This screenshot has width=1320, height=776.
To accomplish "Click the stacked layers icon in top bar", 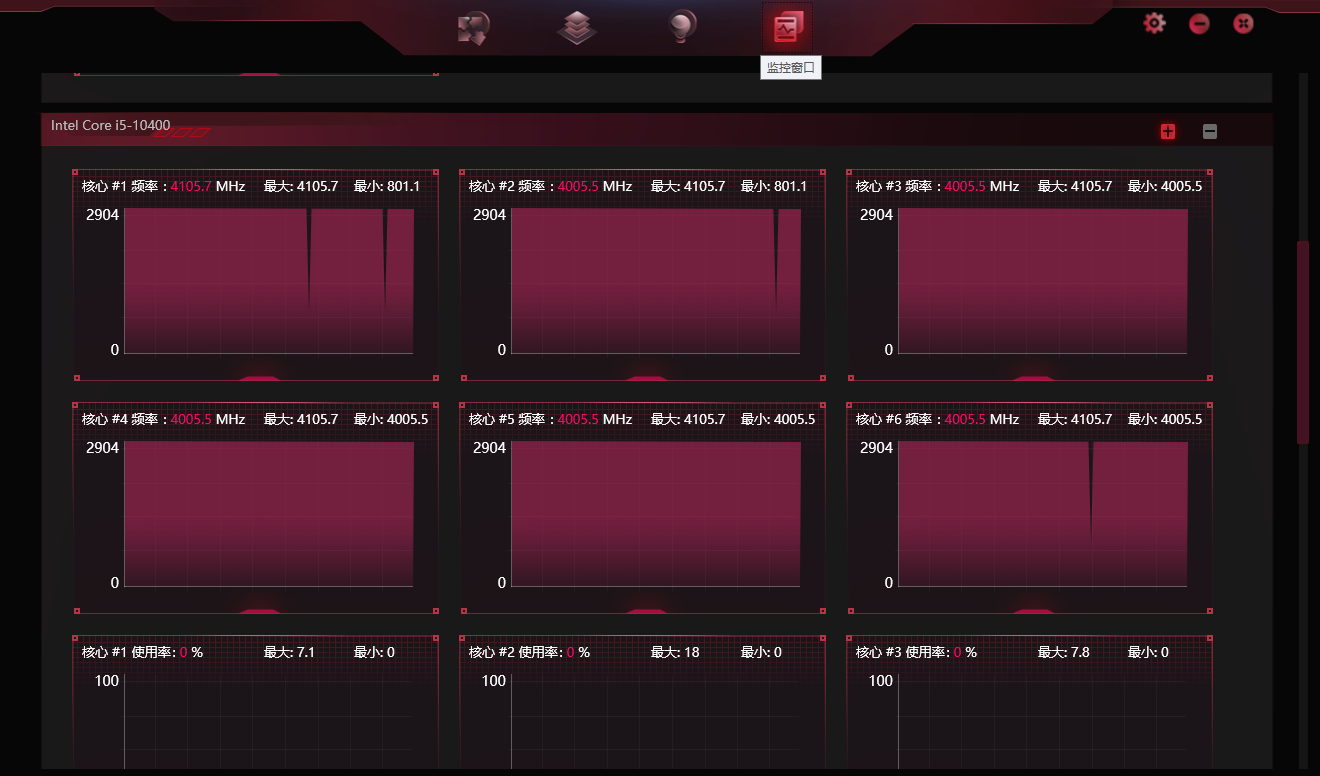I will [x=577, y=28].
